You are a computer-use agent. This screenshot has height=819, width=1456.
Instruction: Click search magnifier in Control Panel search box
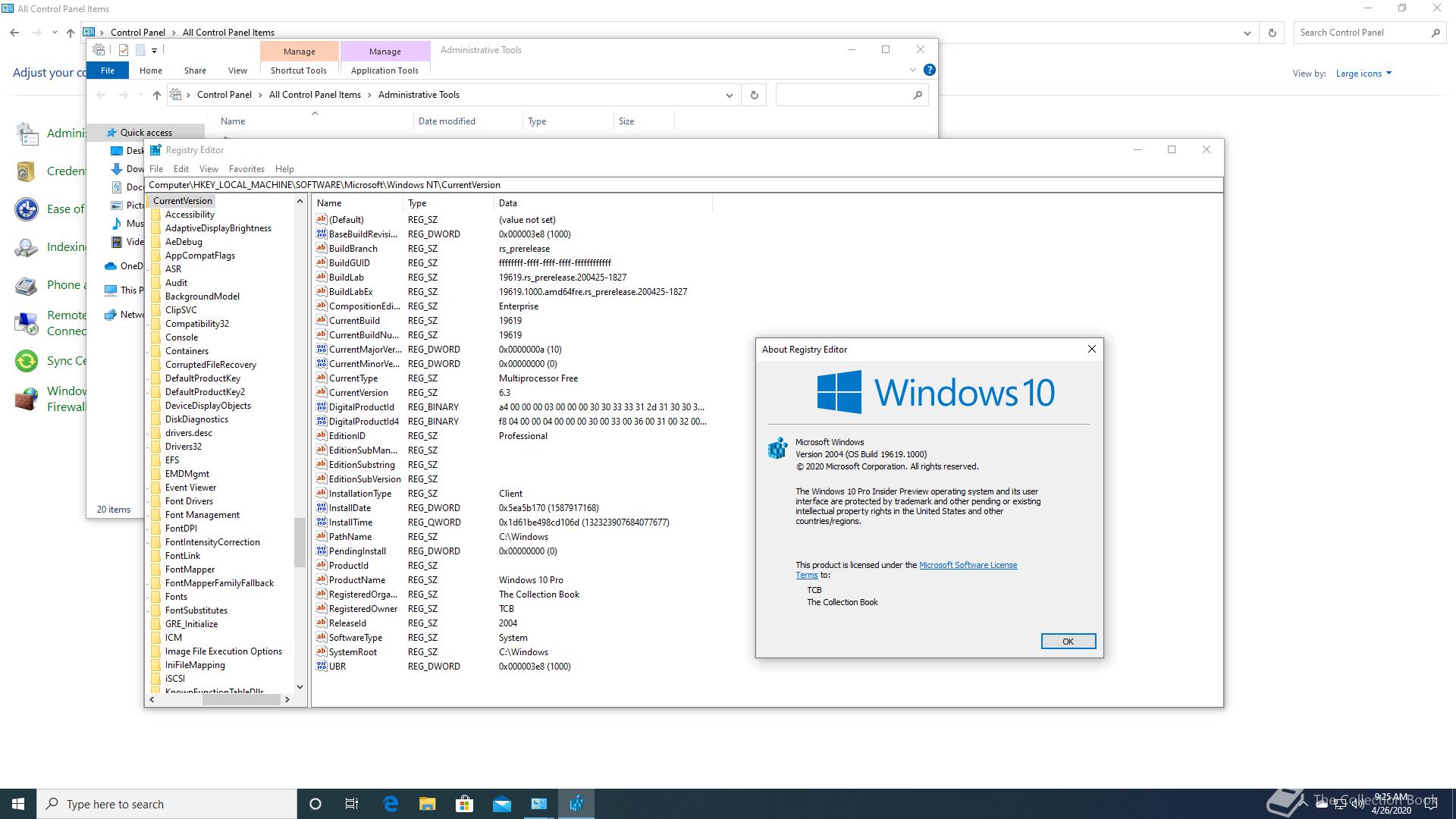click(1435, 33)
